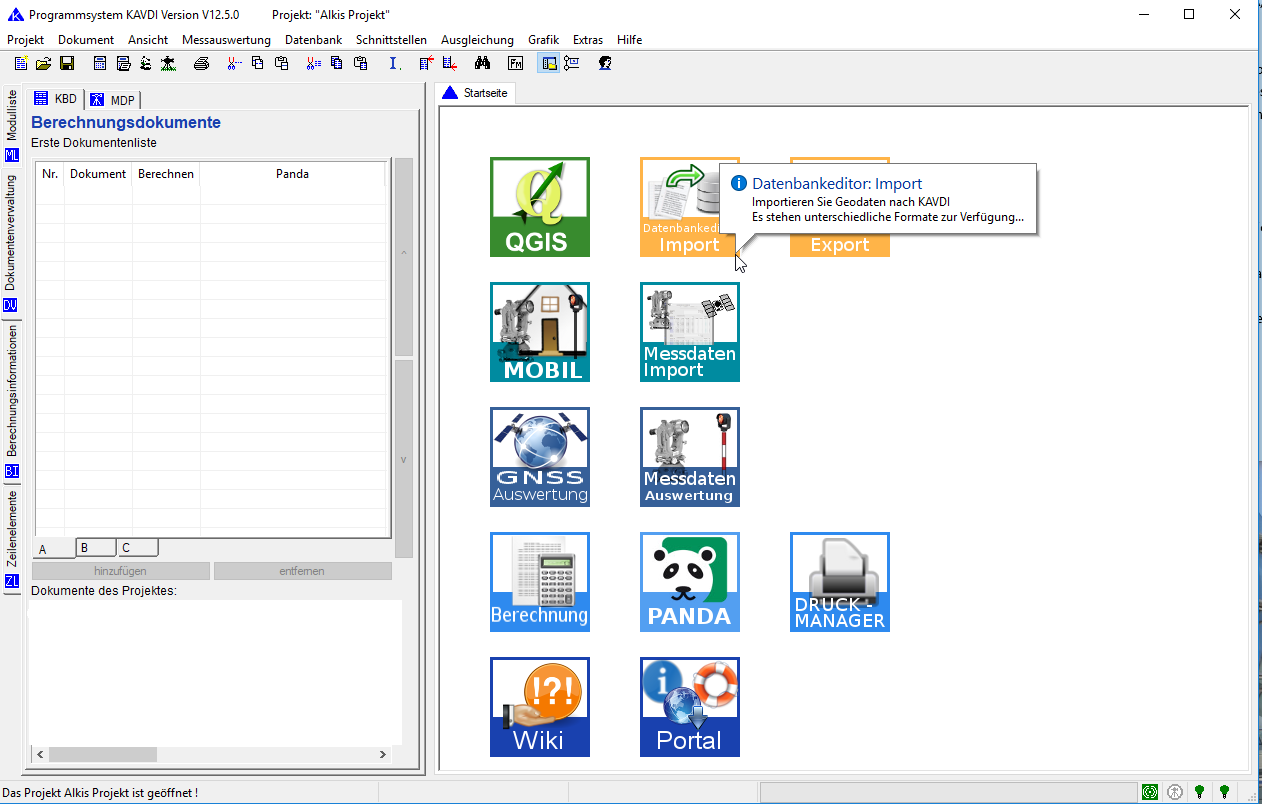Start GNSS Auswertung module
The width and height of the screenshot is (1262, 804).
tap(539, 457)
